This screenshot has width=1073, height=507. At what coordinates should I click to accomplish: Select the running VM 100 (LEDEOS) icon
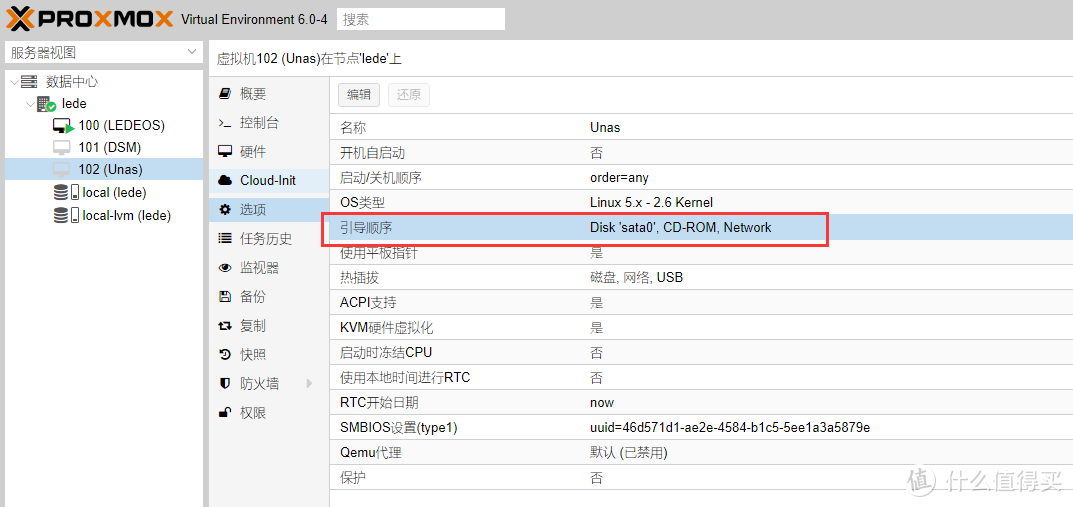pos(63,126)
